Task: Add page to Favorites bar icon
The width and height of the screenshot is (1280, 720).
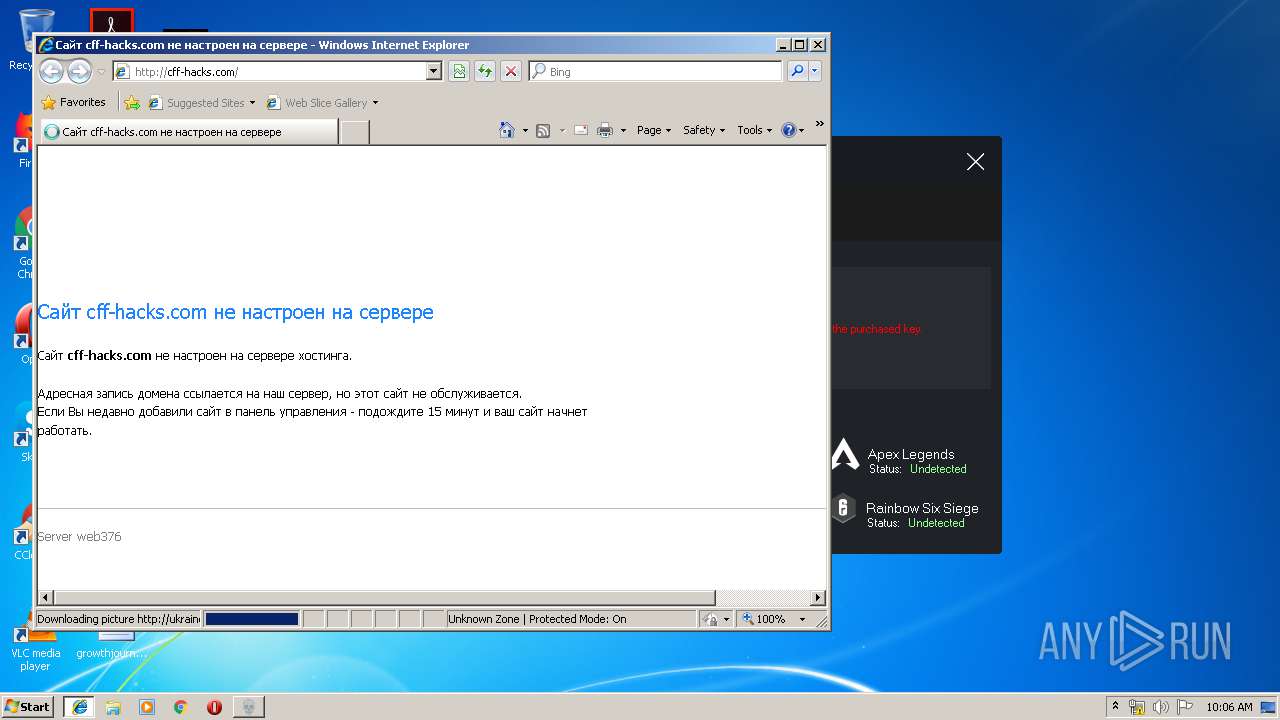Action: click(132, 102)
